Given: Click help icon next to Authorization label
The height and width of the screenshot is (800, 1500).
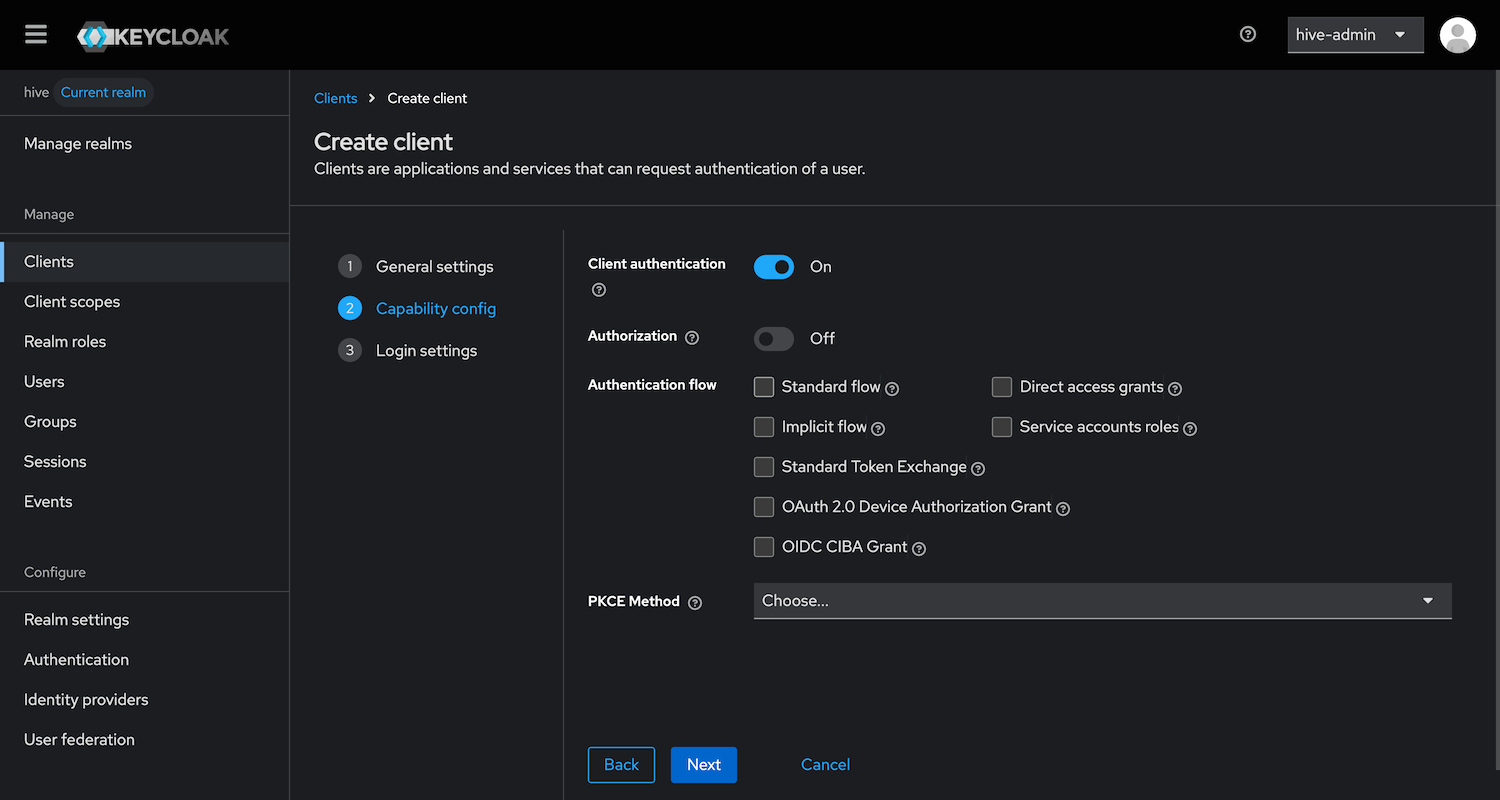Looking at the screenshot, I should (692, 338).
